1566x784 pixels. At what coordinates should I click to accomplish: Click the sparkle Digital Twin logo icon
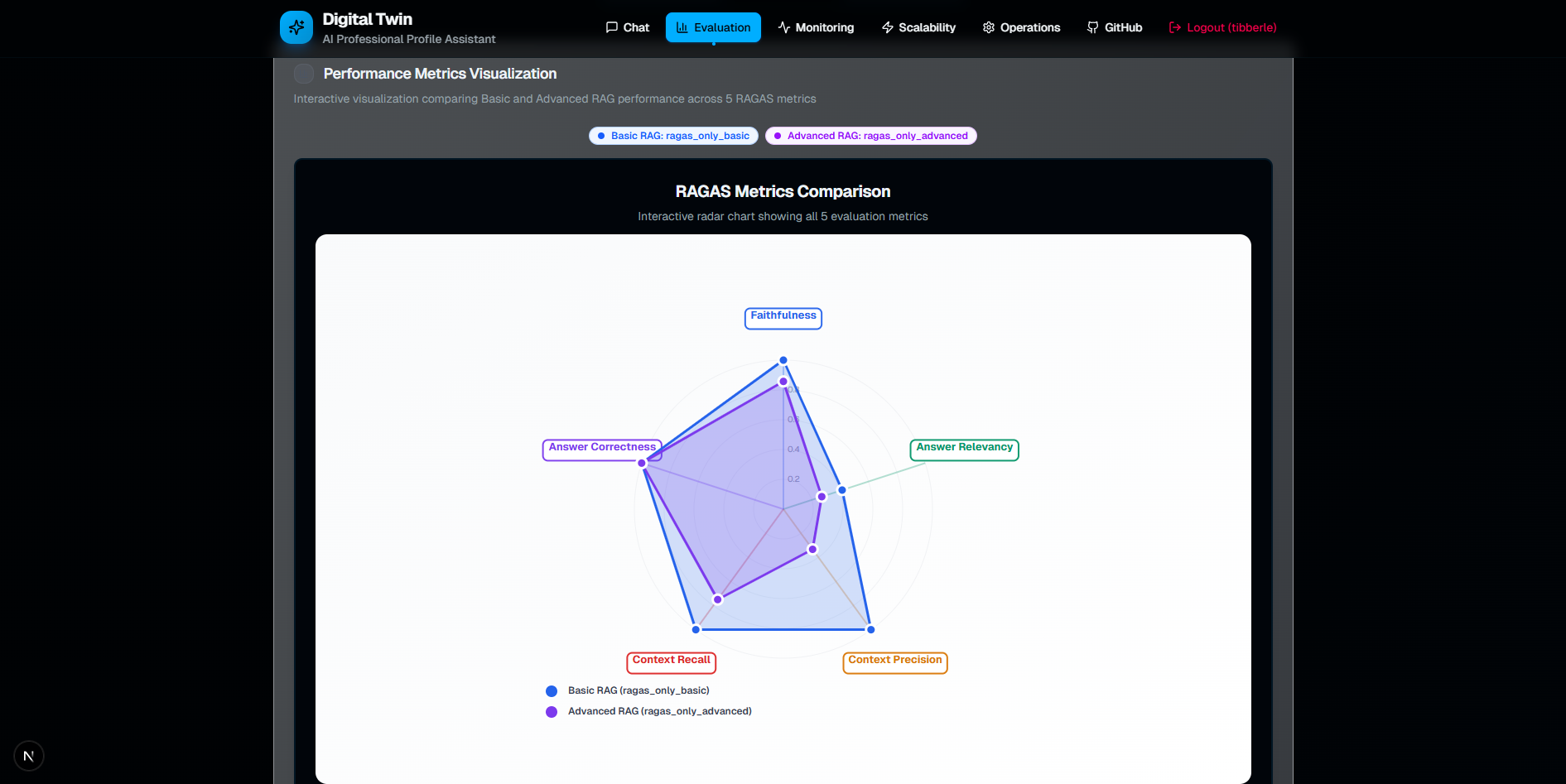tap(296, 26)
